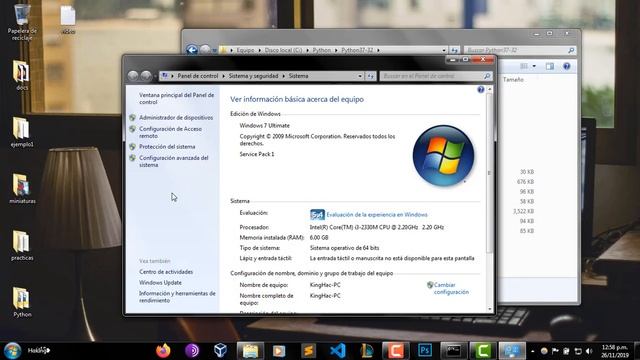
Task: Click the Tamaño column header in Explorer
Action: pyautogui.click(x=513, y=80)
